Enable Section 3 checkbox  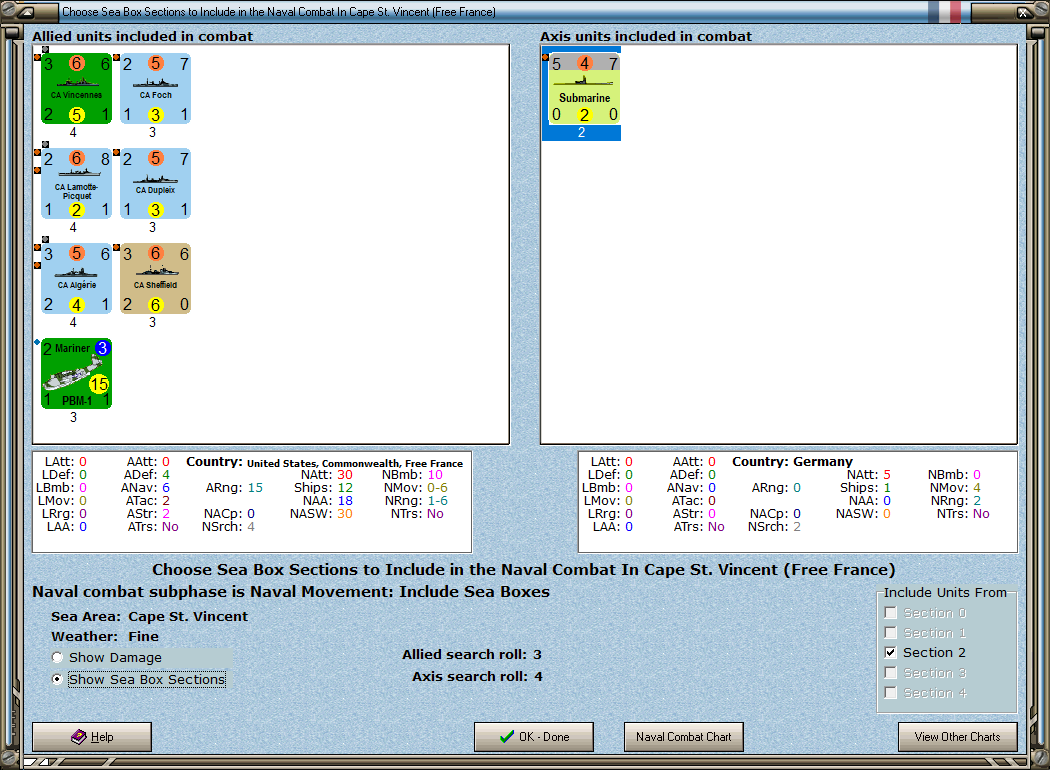891,673
